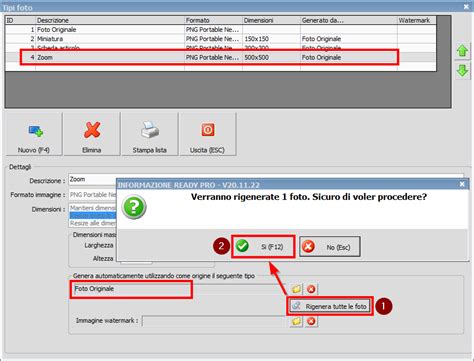Click the Elimina red X button
This screenshot has height=361, width=474.
click(x=92, y=134)
